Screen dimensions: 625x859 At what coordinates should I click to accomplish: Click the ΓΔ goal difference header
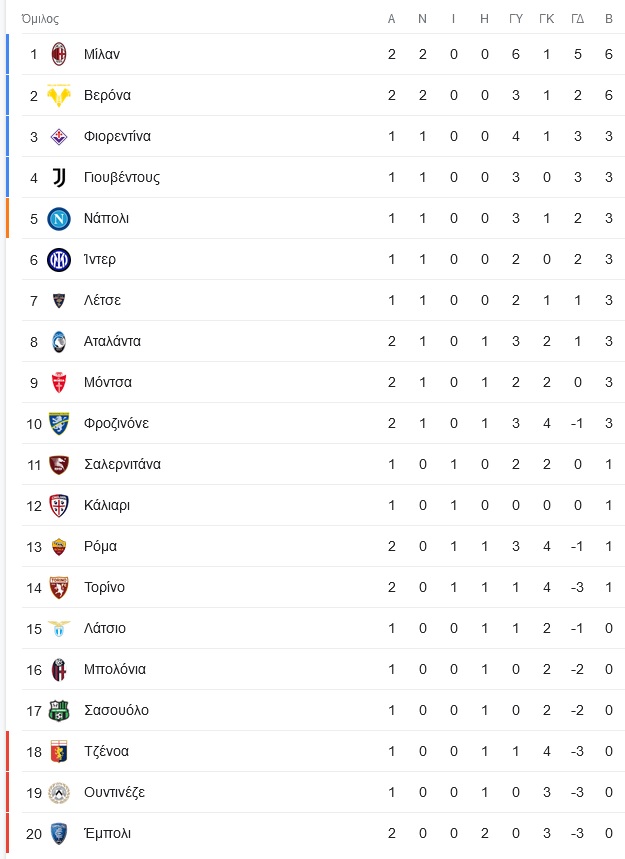point(577,19)
